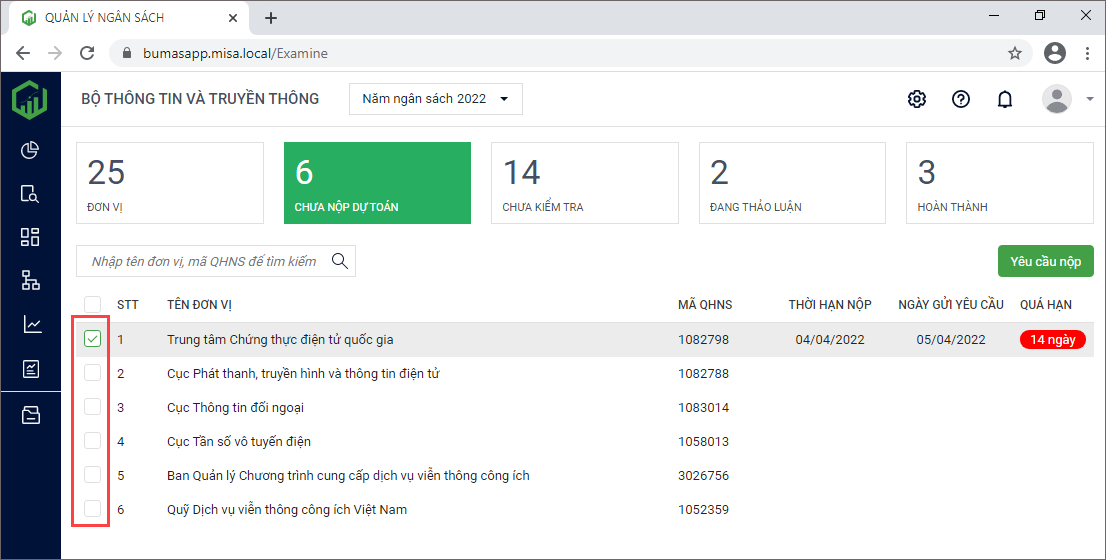Open the pie chart overview sidebar icon
1106x560 pixels.
(x=30, y=150)
